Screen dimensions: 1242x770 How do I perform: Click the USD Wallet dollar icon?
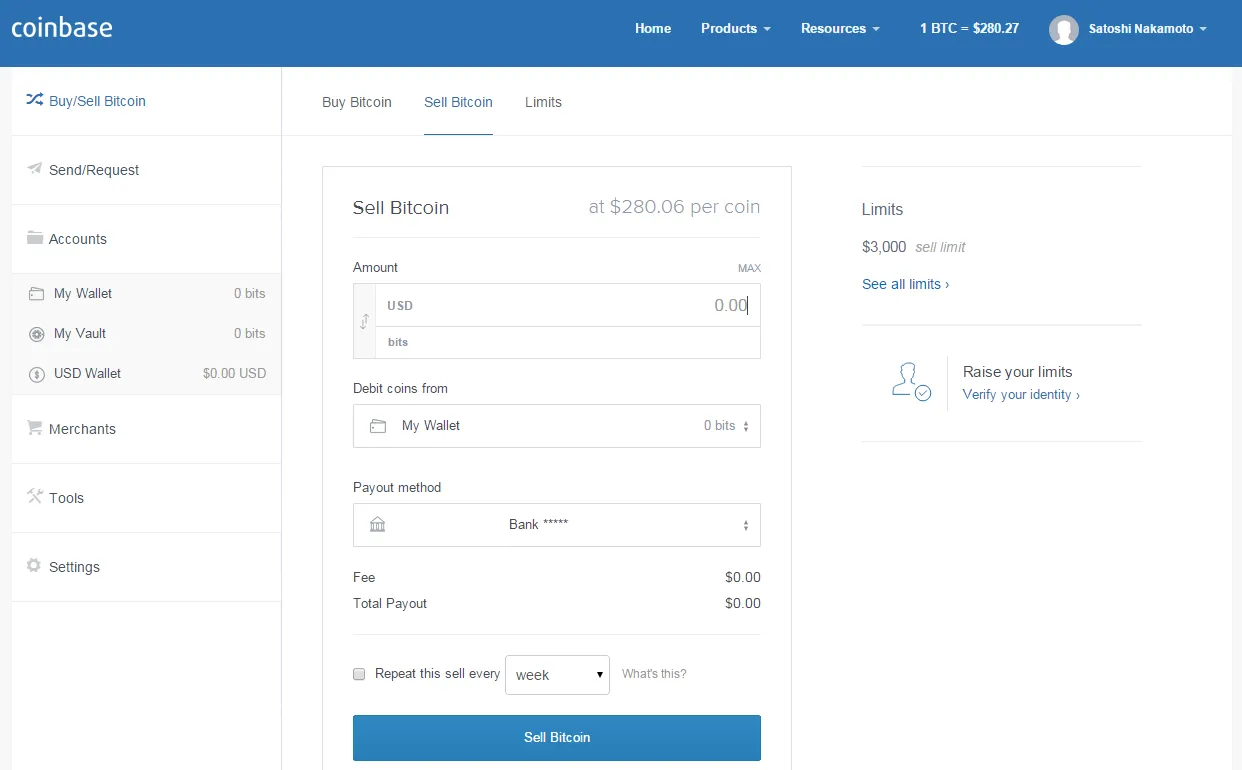(37, 374)
